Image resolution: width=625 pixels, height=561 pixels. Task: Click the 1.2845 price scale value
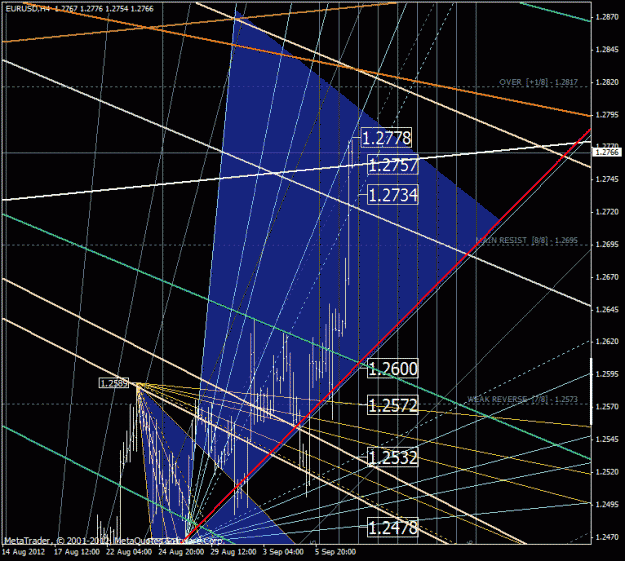coord(607,49)
